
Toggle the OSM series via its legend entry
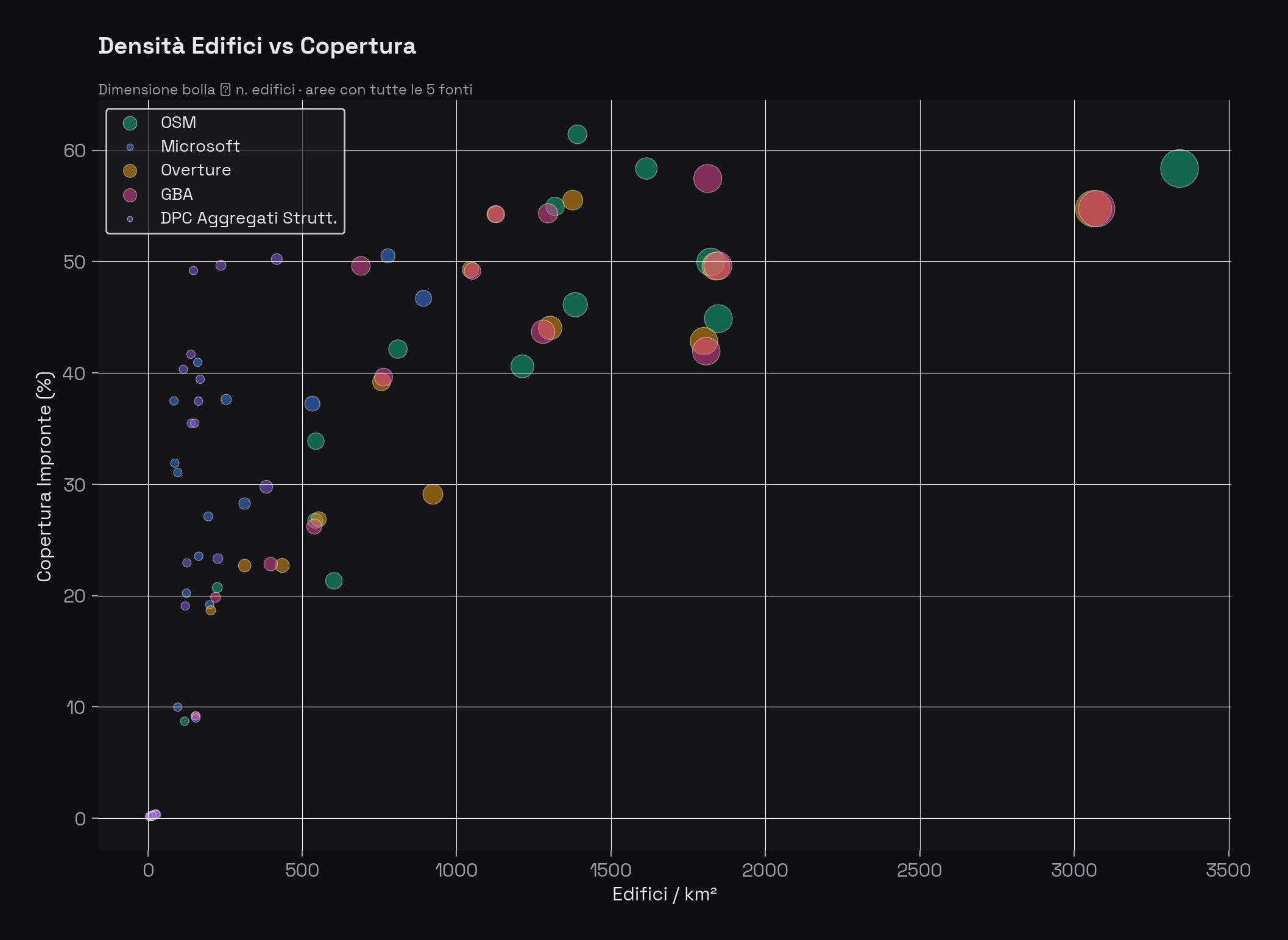coord(177,122)
